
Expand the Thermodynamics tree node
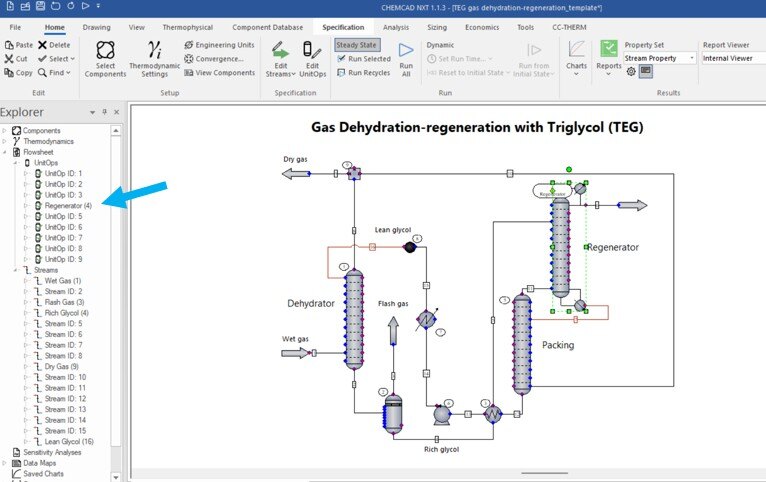click(4, 141)
